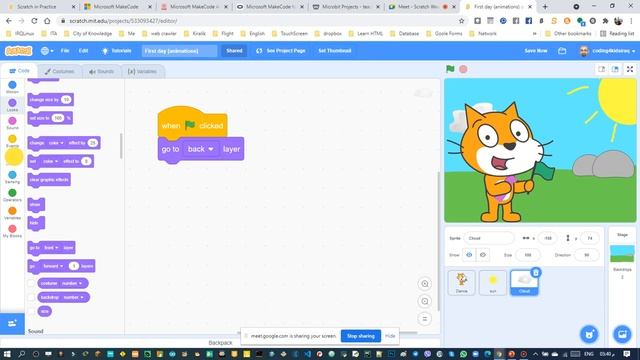Select the Sound block category
Image resolution: width=640 pixels, height=360 pixels.
pos(12,123)
